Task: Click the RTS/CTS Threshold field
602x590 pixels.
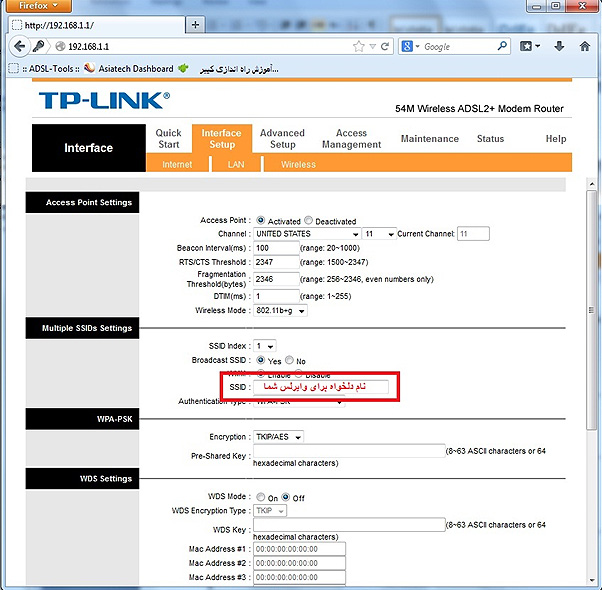Action: point(276,262)
